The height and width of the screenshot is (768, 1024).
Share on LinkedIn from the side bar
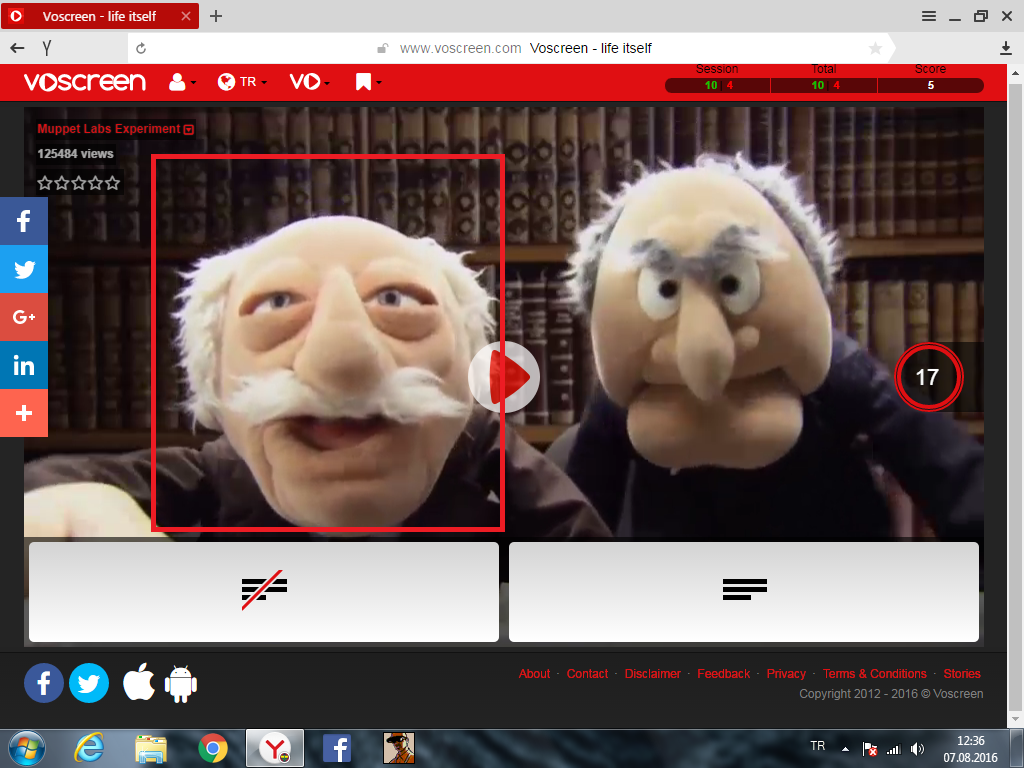point(24,365)
